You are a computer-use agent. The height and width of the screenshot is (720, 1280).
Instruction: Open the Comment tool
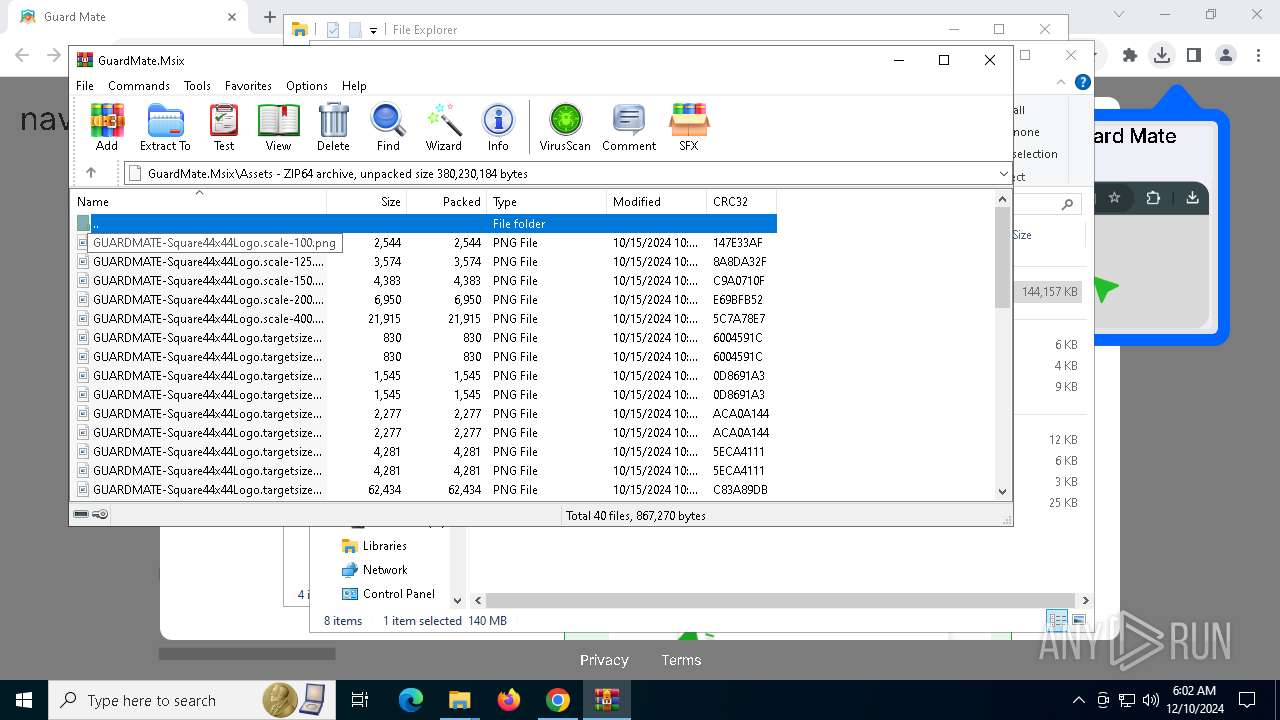click(629, 127)
